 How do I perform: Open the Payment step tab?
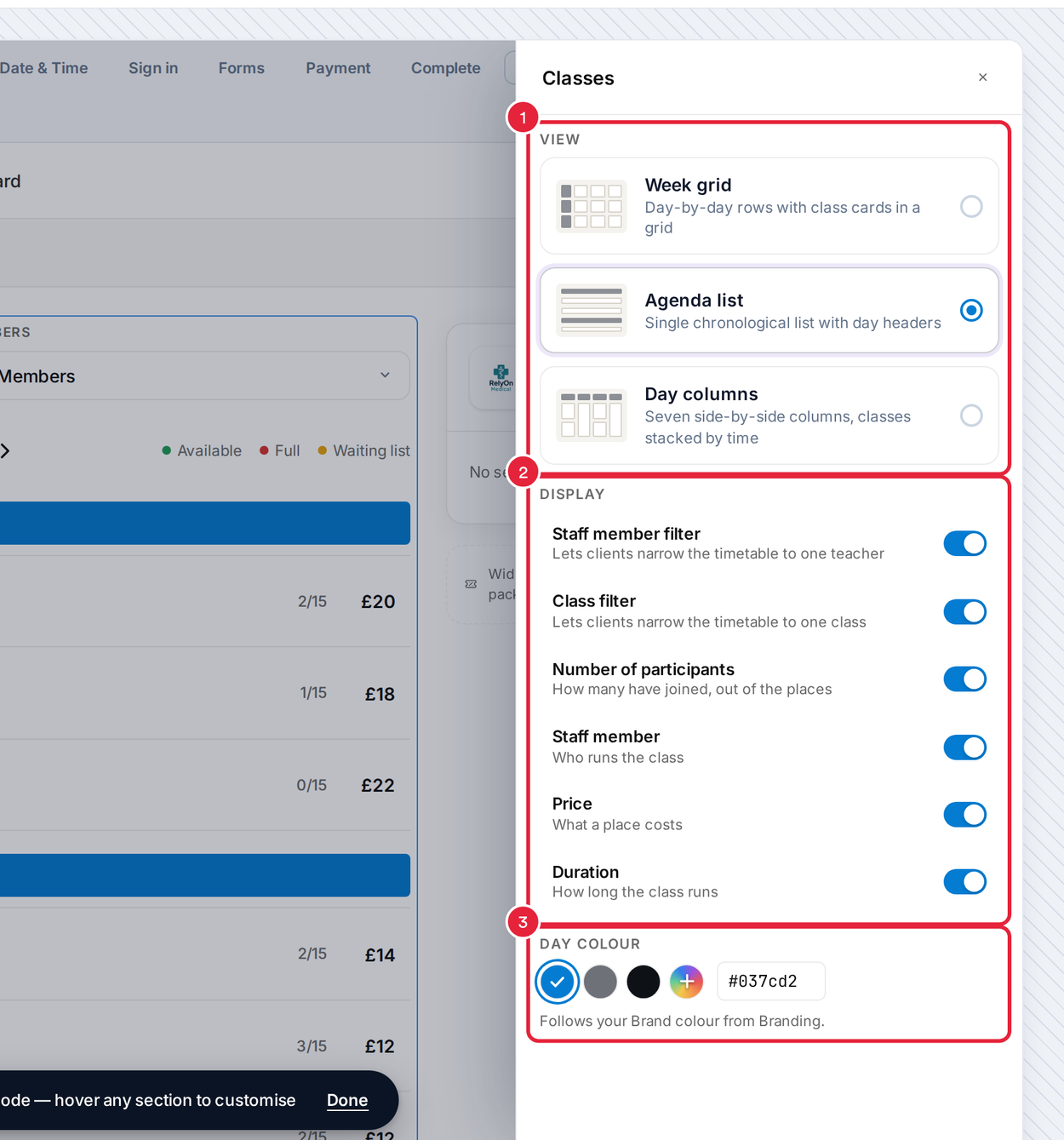point(338,68)
